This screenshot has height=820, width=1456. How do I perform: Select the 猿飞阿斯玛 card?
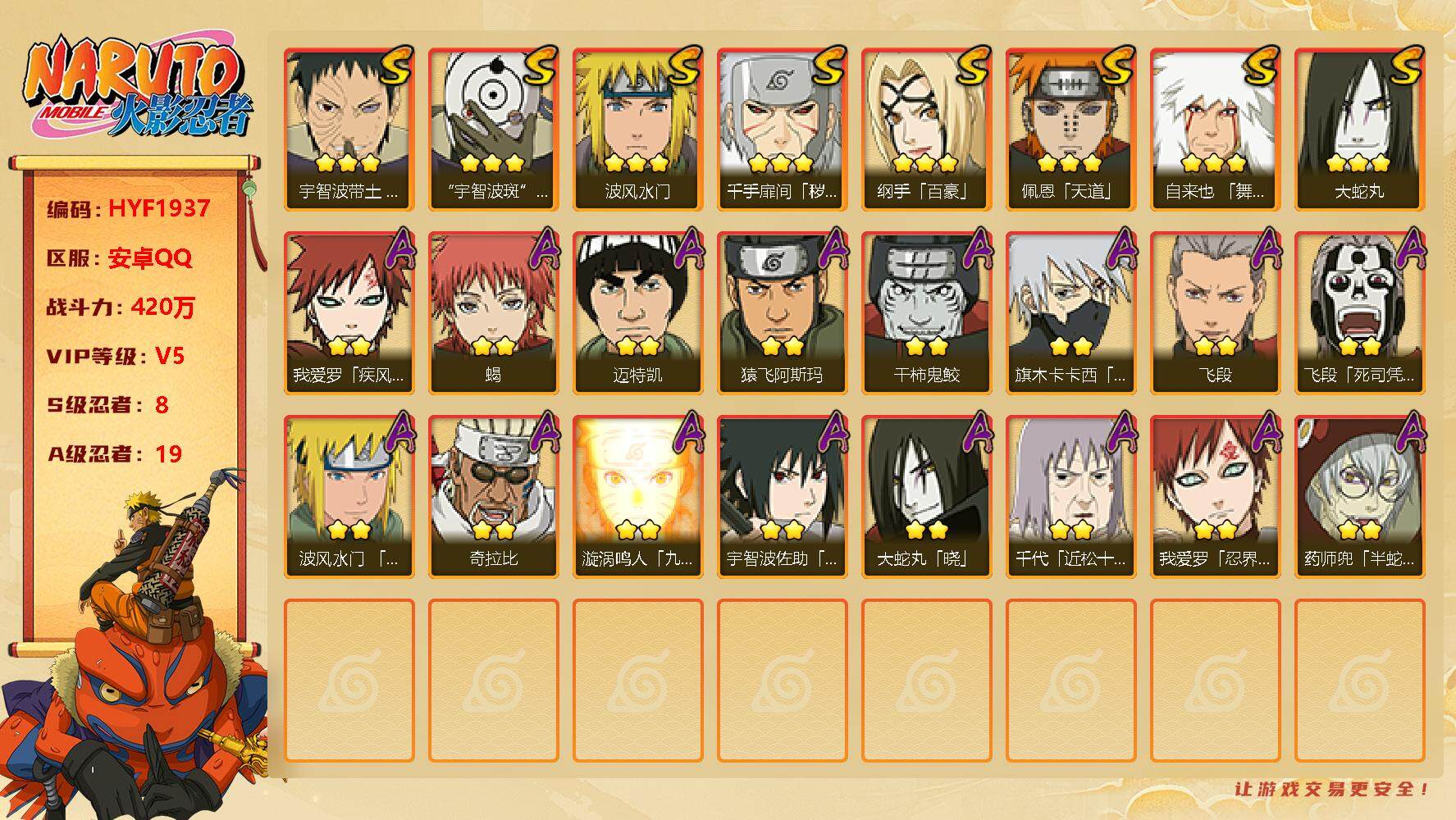782,313
